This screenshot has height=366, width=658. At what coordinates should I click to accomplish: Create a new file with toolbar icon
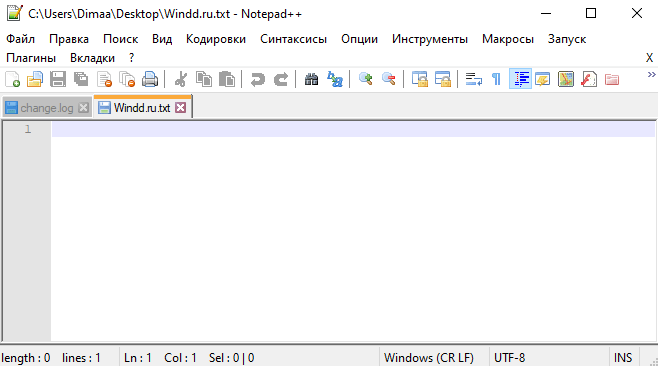13,79
